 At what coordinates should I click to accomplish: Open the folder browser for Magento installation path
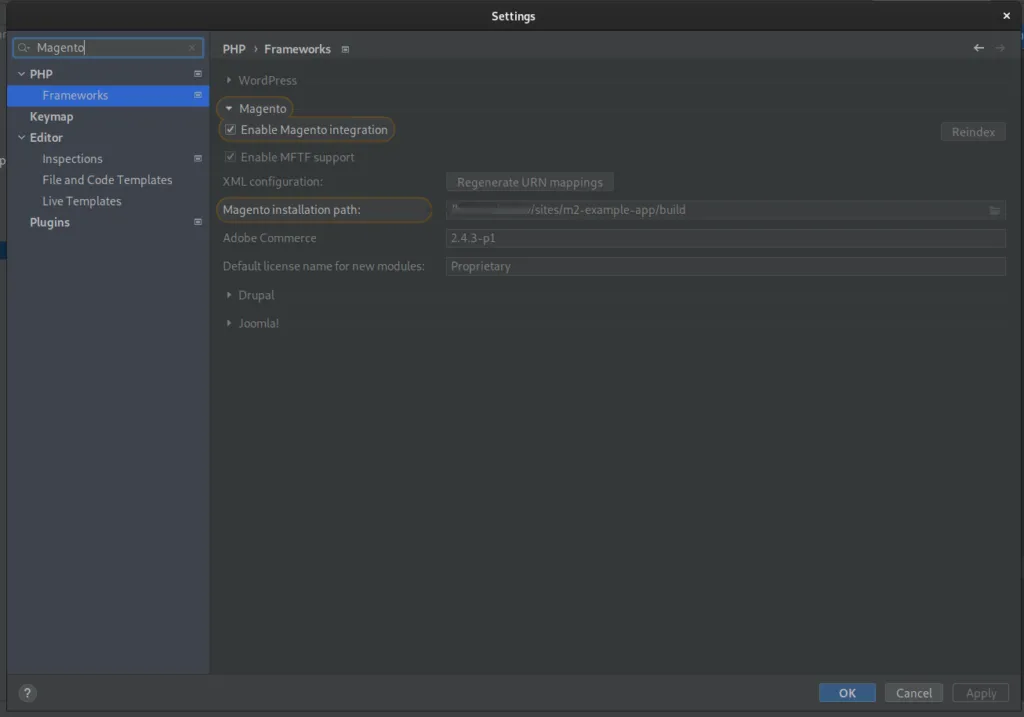point(994,210)
